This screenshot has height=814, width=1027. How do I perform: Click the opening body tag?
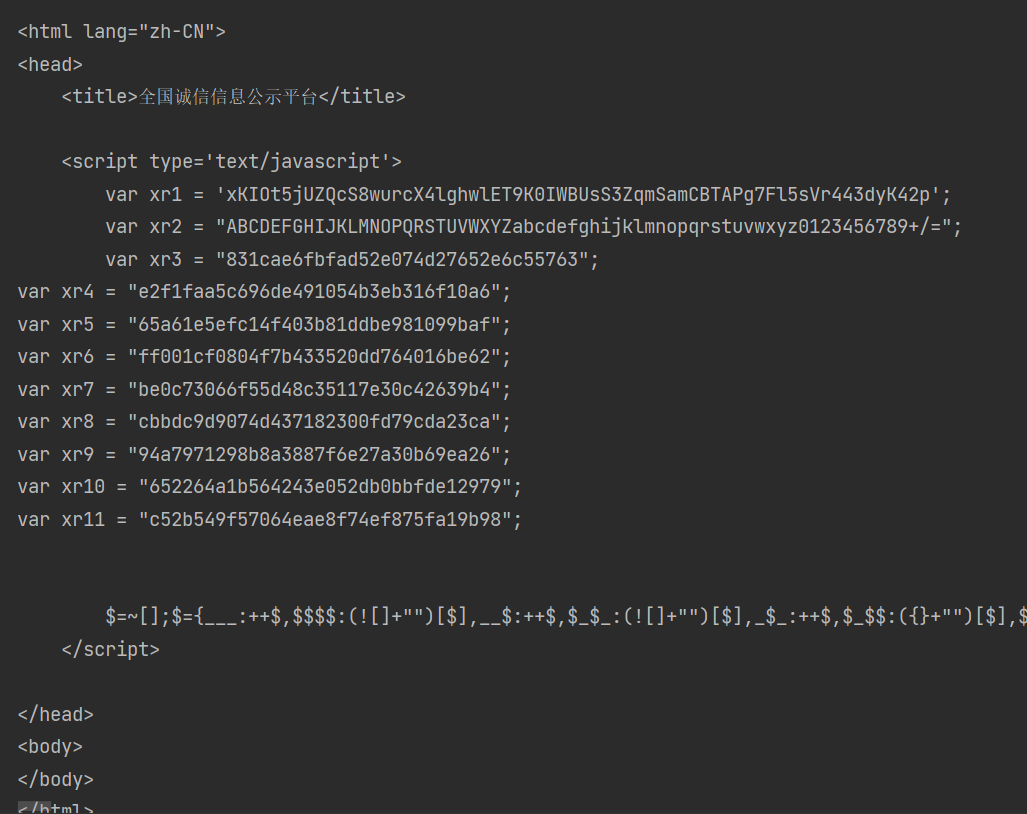coord(50,746)
